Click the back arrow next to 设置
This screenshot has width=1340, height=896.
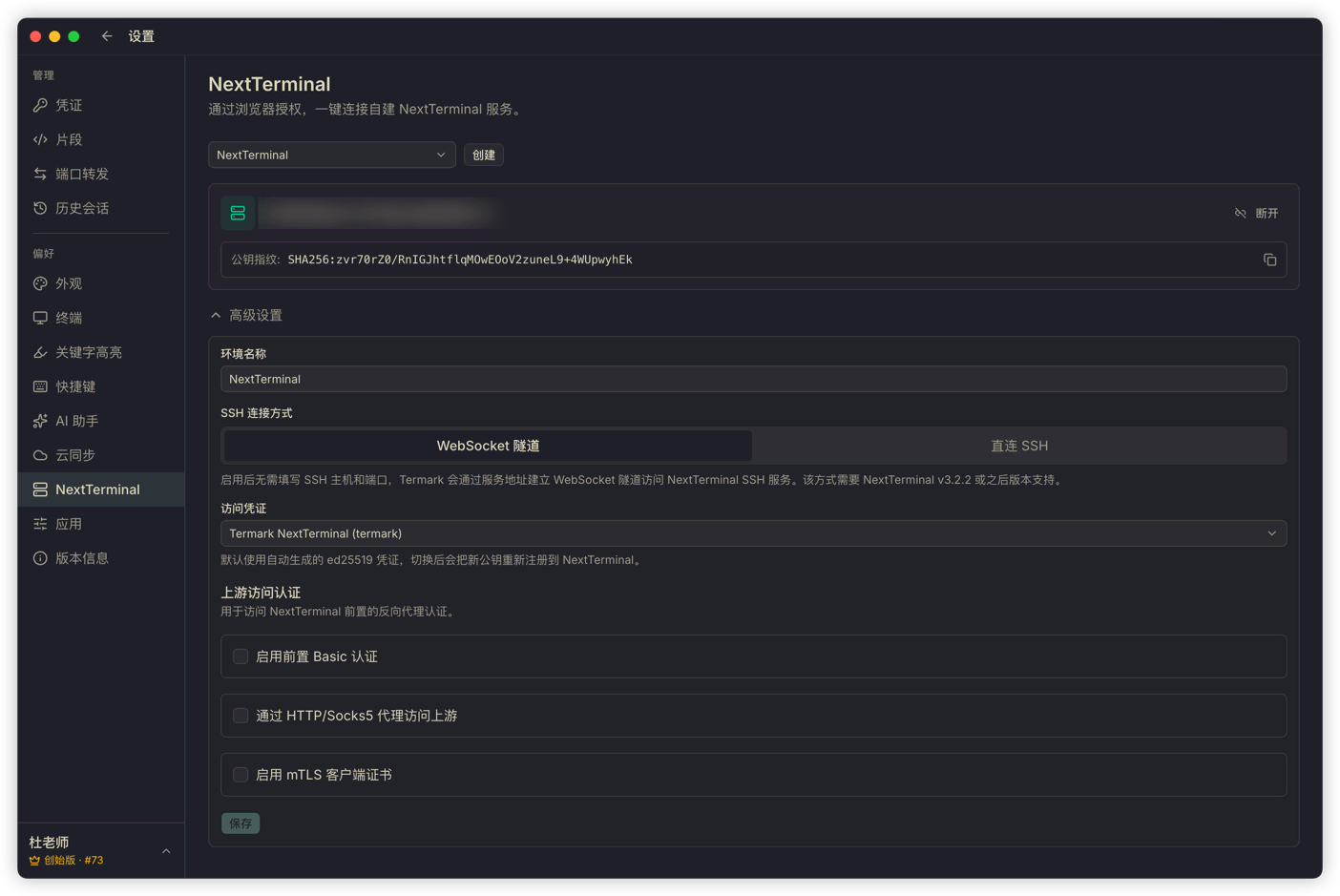107,36
